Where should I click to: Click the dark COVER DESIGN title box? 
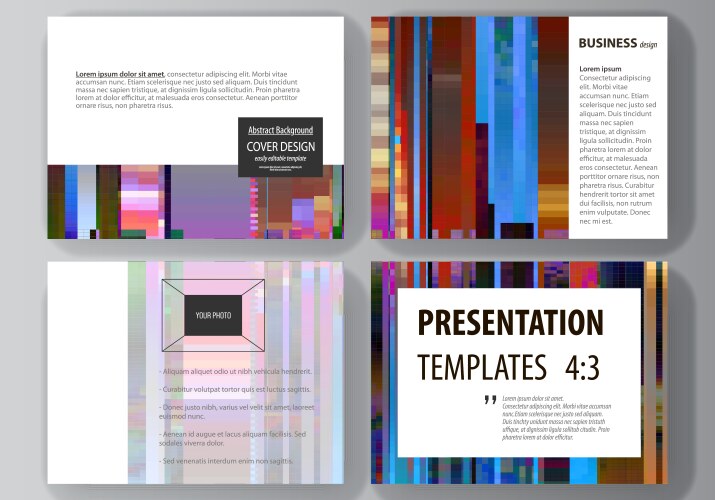tap(280, 148)
